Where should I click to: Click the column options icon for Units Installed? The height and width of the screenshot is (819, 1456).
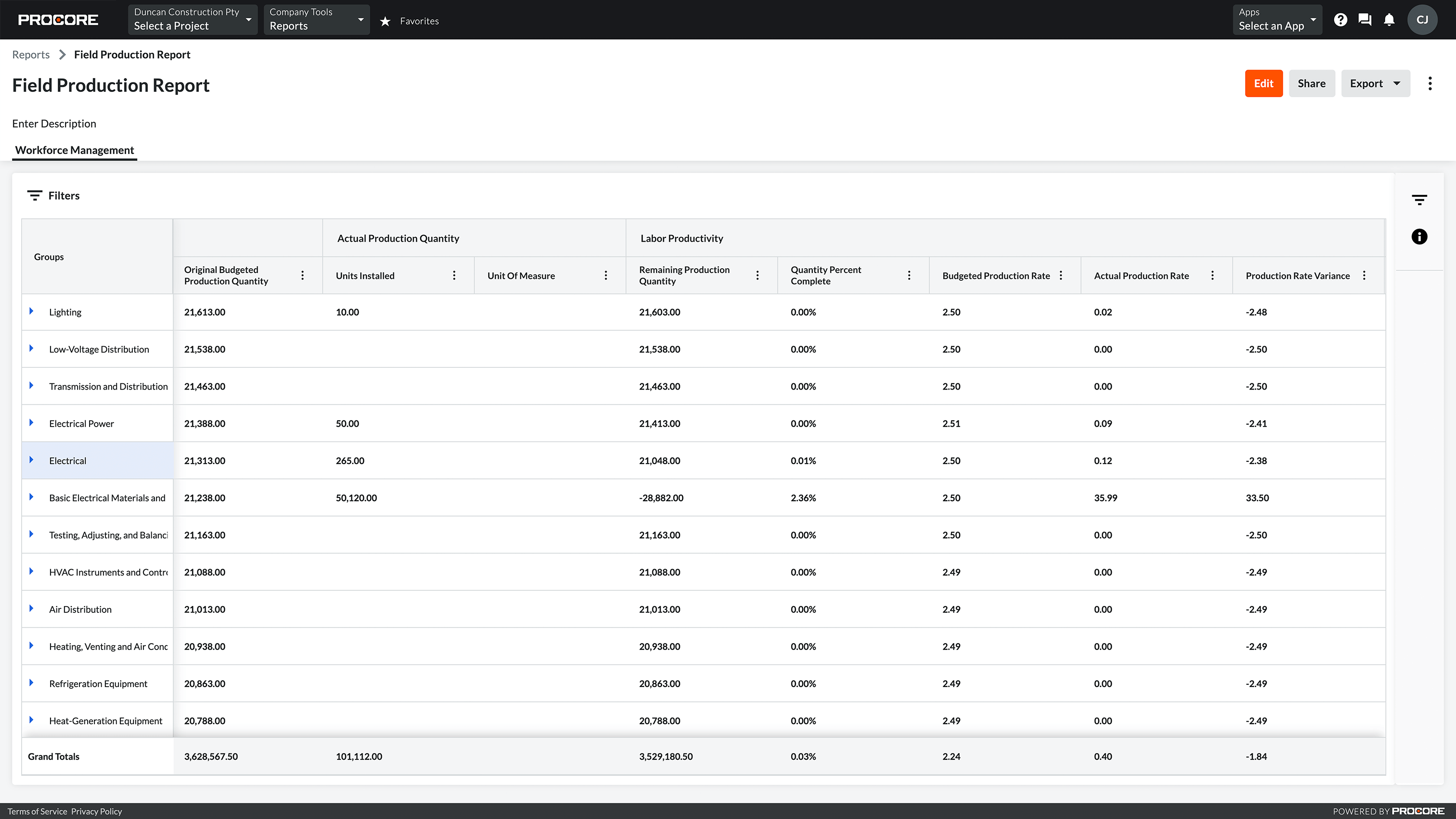[455, 275]
